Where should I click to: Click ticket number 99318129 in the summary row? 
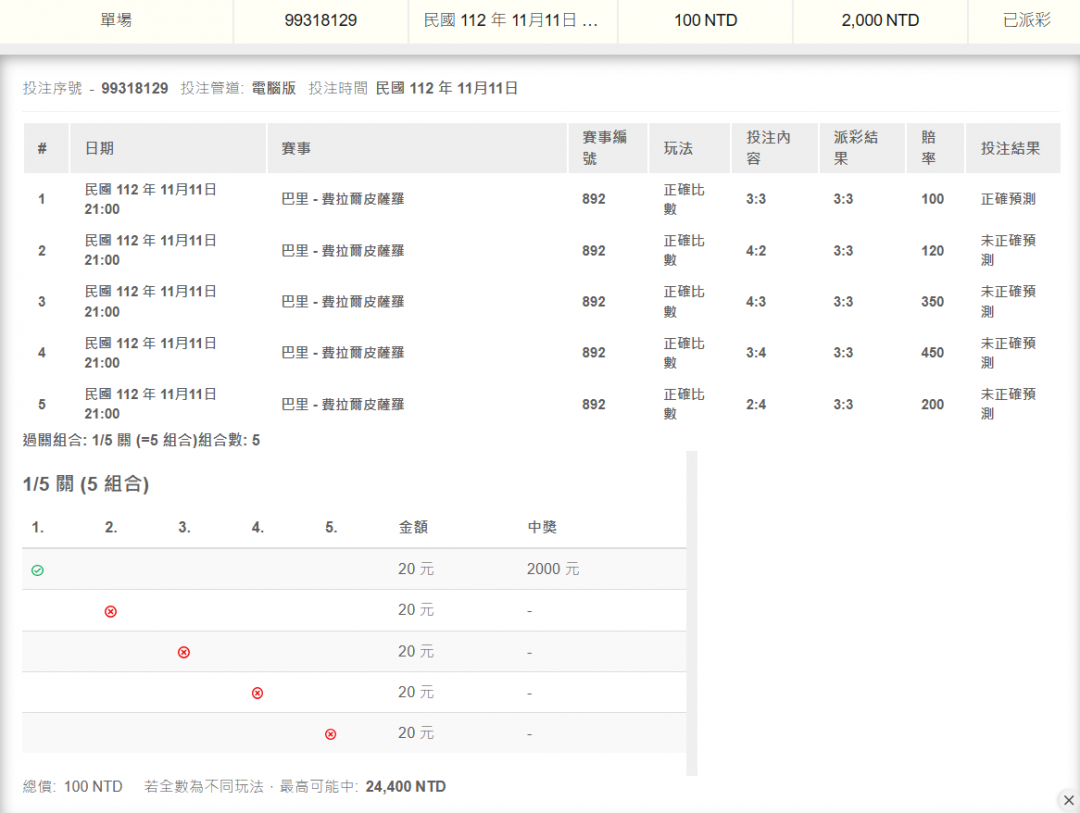(x=320, y=21)
